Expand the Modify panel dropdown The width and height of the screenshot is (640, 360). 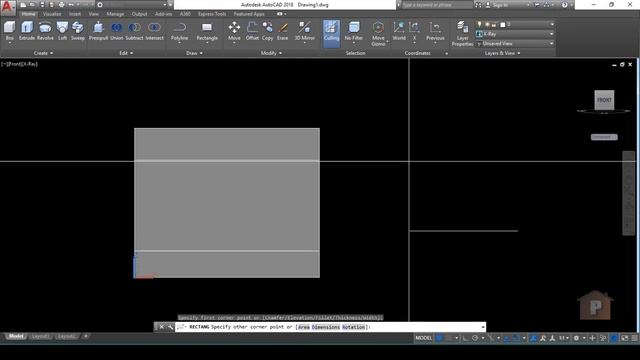(x=271, y=53)
